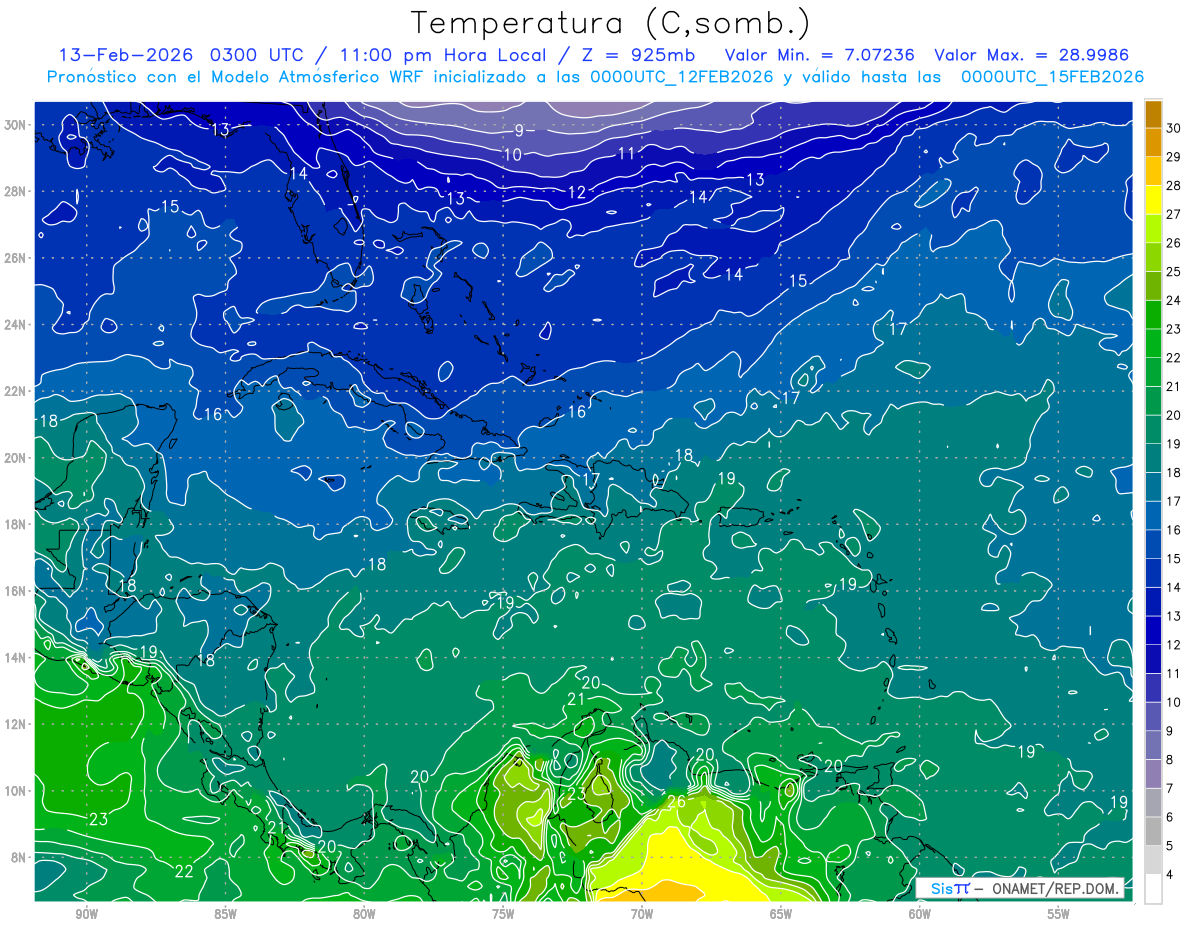The width and height of the screenshot is (1200, 927).
Task: Click the "26N" latitude axis label
Action: click(x=15, y=258)
